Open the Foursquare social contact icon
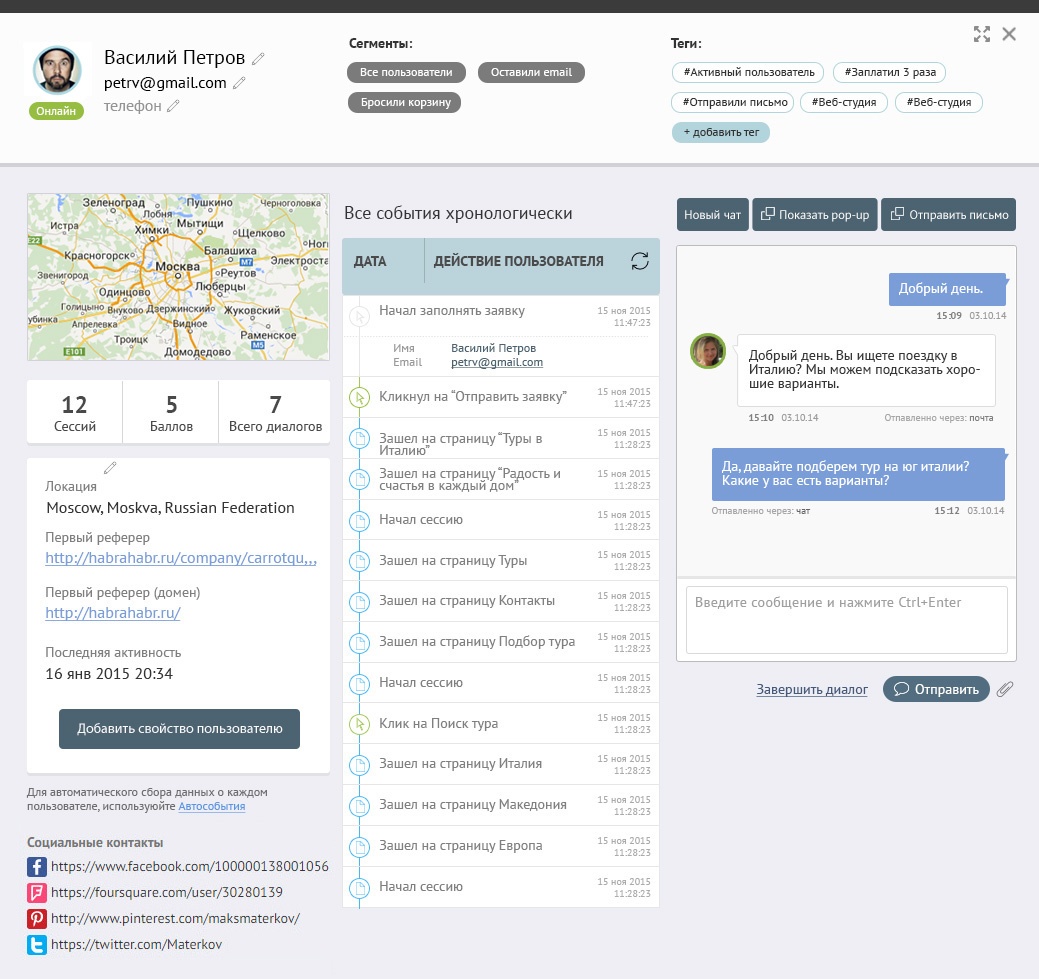1039x979 pixels. click(36, 892)
